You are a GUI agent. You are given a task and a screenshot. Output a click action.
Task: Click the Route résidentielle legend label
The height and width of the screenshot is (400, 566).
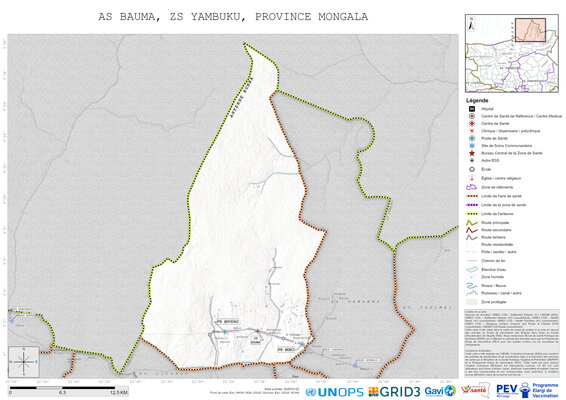pyautogui.click(x=497, y=245)
